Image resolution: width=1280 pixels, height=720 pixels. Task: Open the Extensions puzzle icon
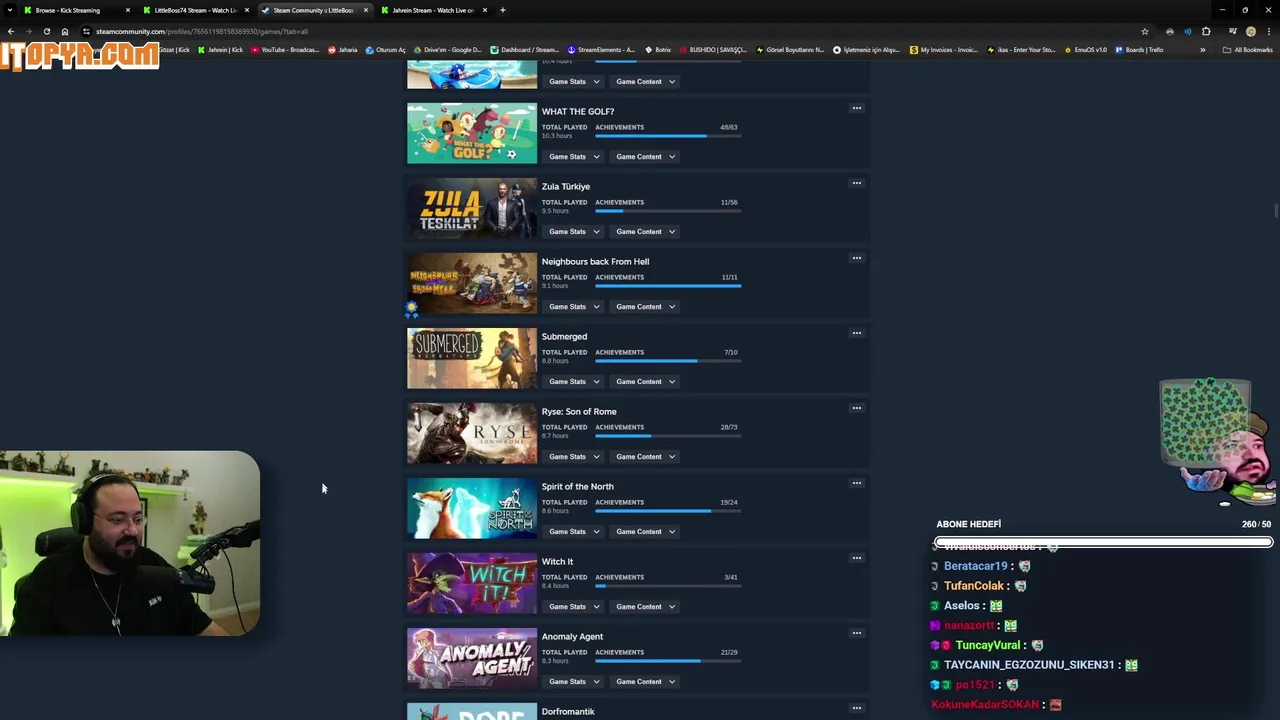click(1206, 31)
